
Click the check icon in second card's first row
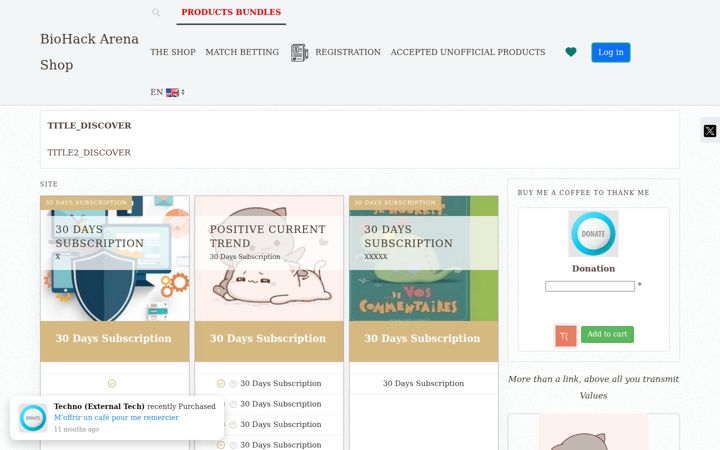221,383
